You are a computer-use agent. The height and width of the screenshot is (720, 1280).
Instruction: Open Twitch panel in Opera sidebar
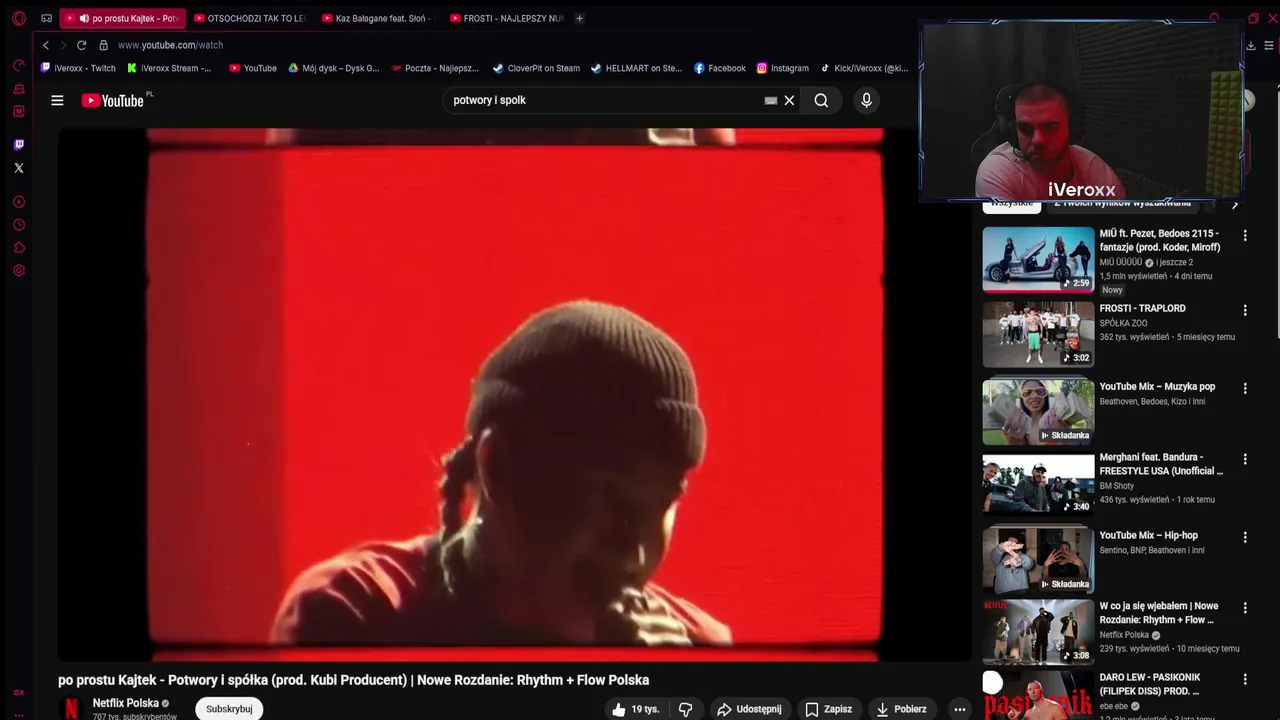[18, 145]
